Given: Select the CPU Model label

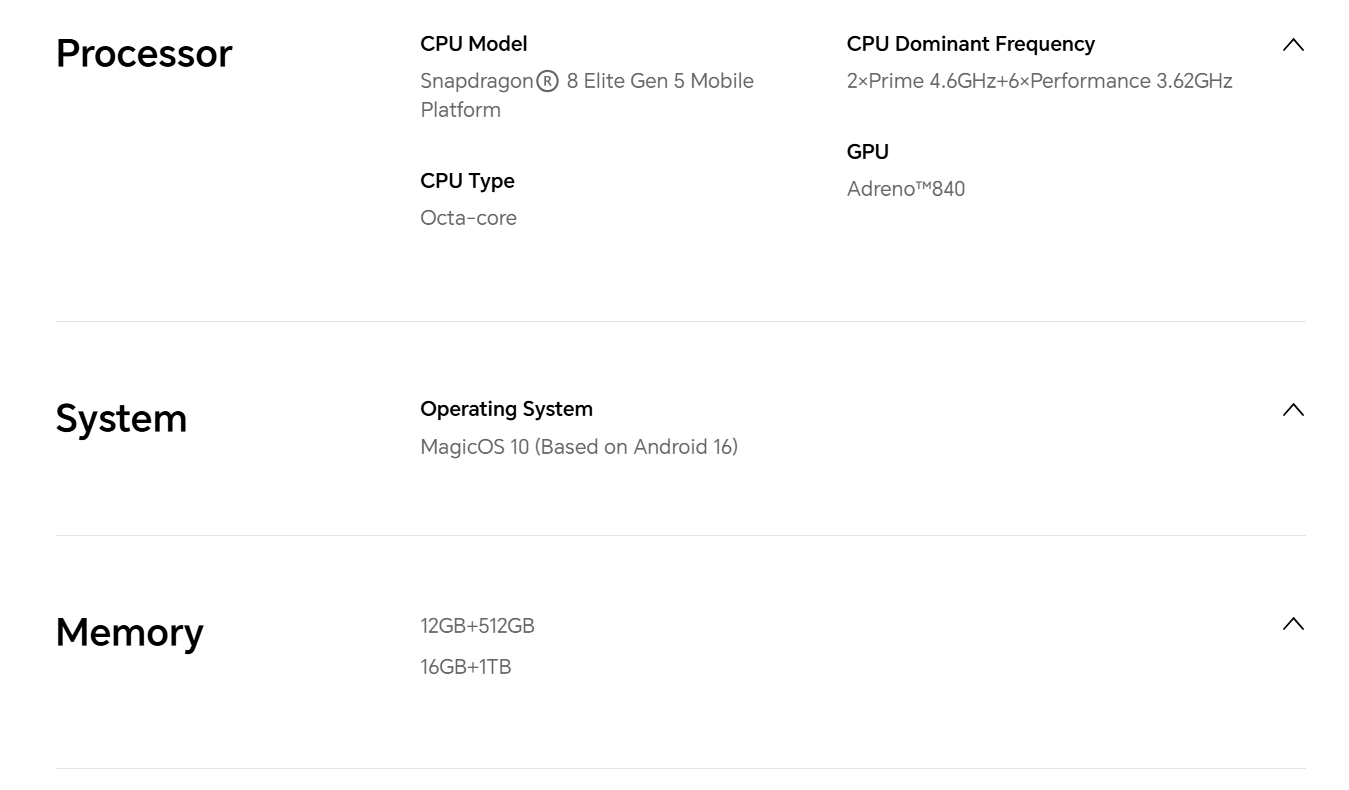Looking at the screenshot, I should (x=474, y=44).
